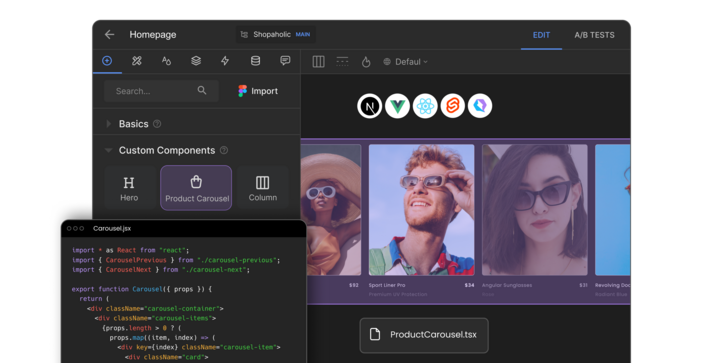The width and height of the screenshot is (705, 363).
Task: Open the Default locale dropdown
Action: pos(406,62)
